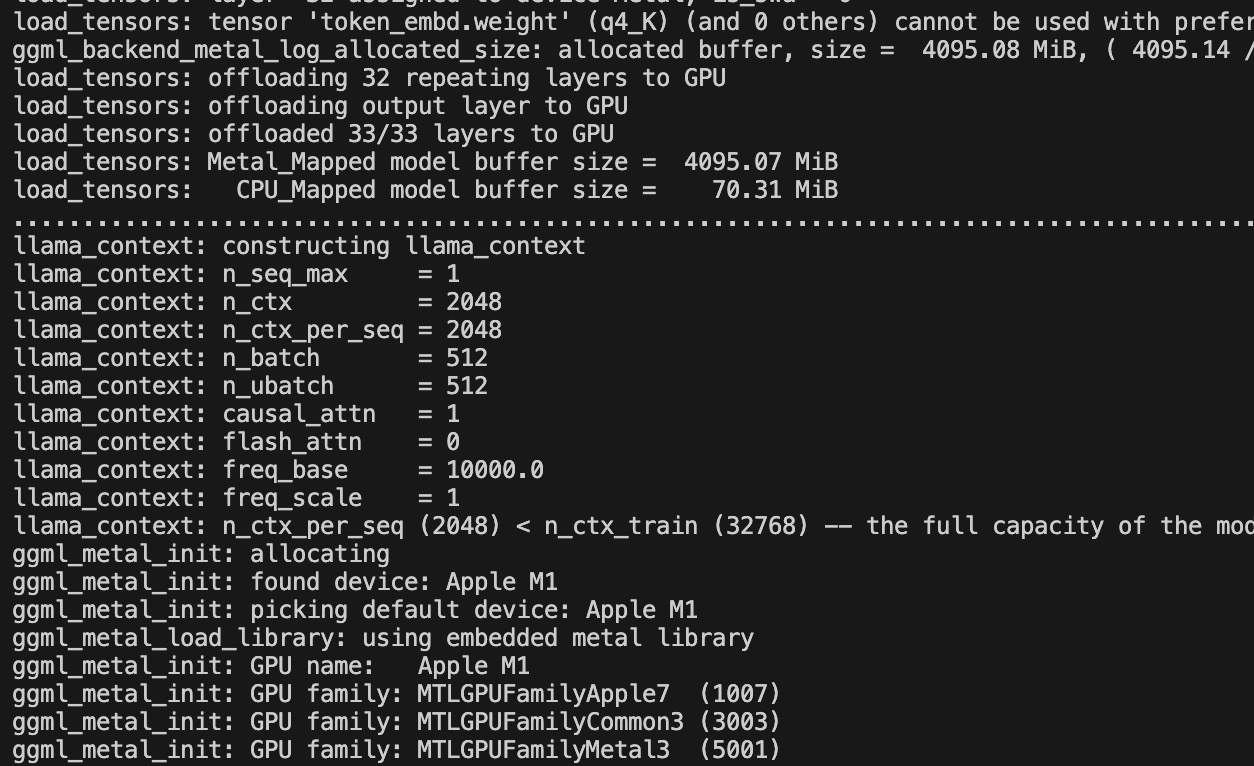Click the 'Metal_Mapped model buffer size' line
Screen dimensions: 1254x766
[426, 162]
